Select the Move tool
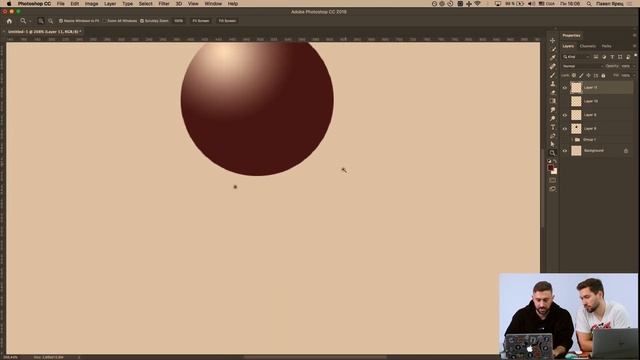 tap(552, 40)
